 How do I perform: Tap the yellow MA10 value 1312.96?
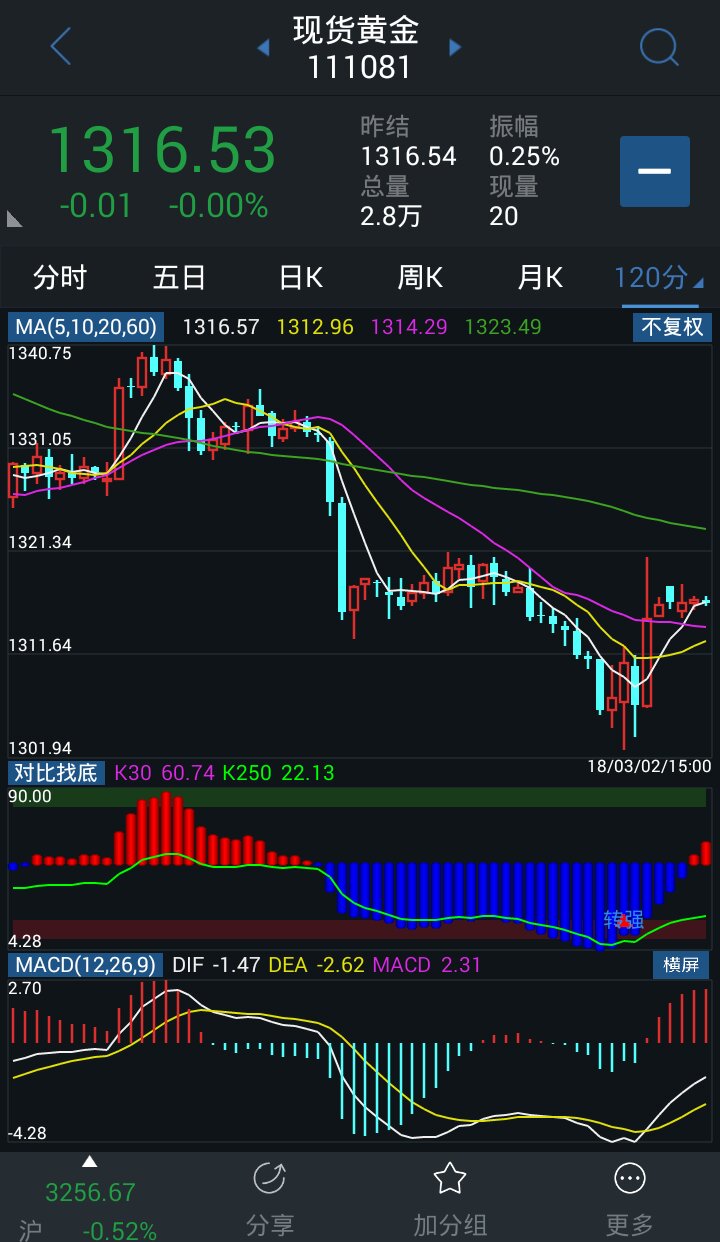pos(315,327)
